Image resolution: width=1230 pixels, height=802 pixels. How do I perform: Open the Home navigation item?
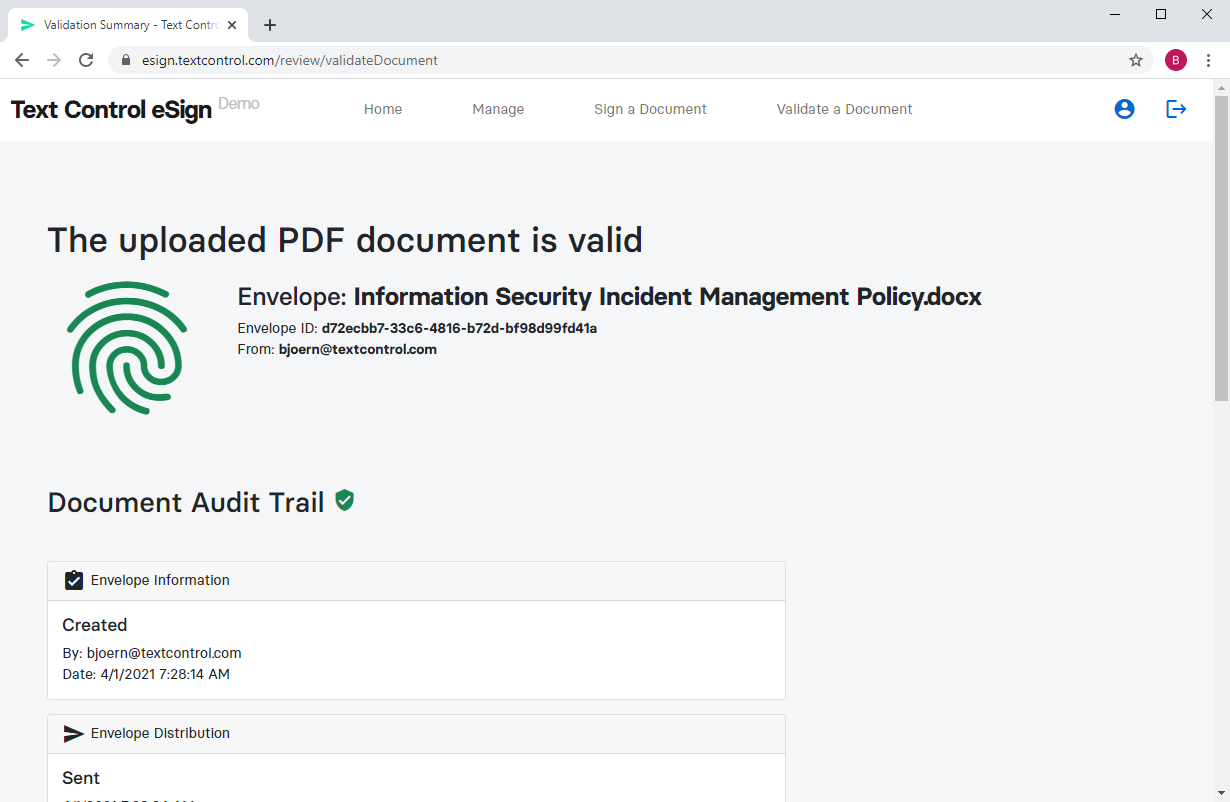point(383,109)
